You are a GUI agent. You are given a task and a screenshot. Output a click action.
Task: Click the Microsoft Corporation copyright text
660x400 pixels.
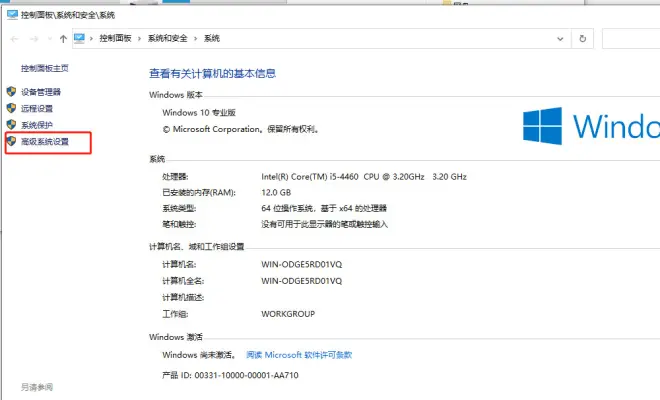(x=241, y=129)
